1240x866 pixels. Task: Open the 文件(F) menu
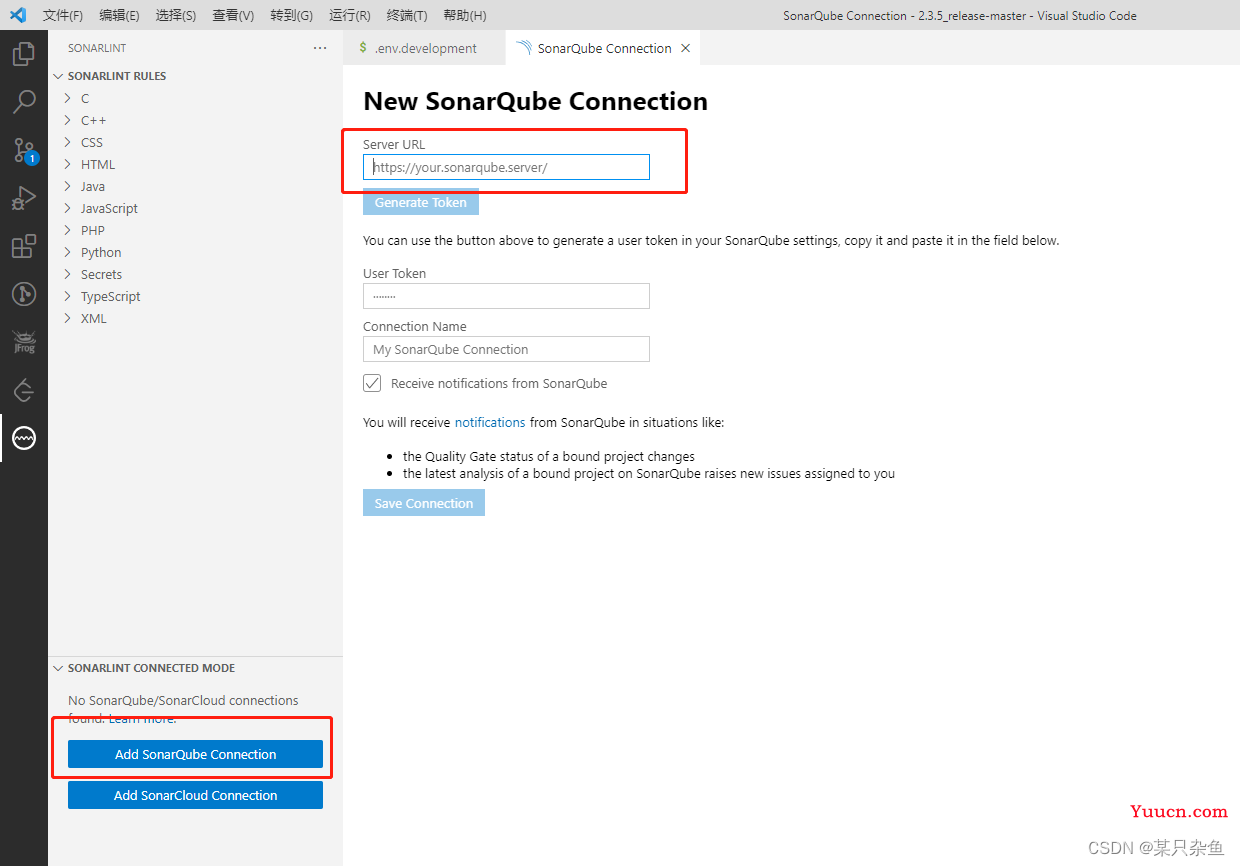click(63, 16)
